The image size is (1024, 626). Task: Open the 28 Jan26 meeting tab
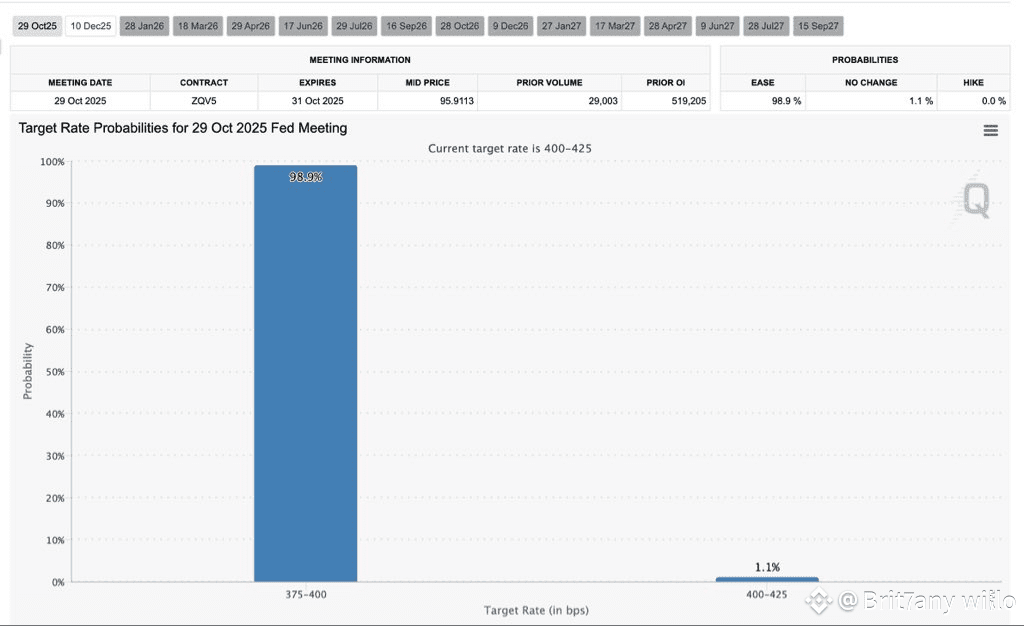point(144,26)
